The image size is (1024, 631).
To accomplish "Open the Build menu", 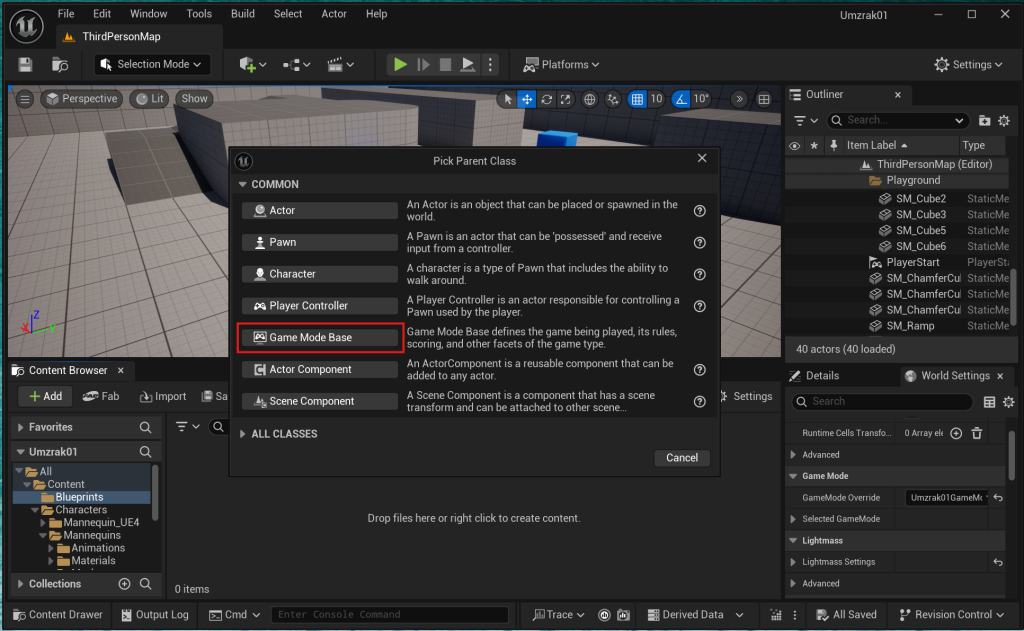I will coord(242,14).
